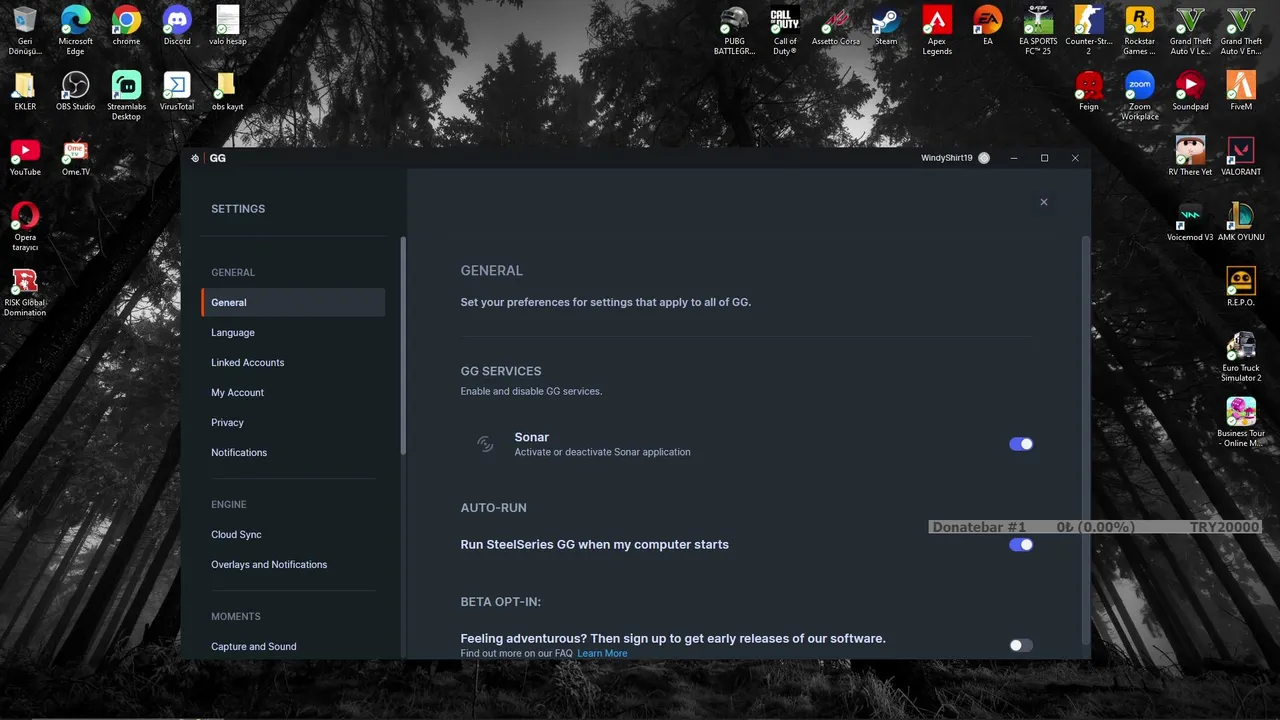Disable the Sonar application toggle
This screenshot has height=720, width=1280.
(x=1021, y=444)
